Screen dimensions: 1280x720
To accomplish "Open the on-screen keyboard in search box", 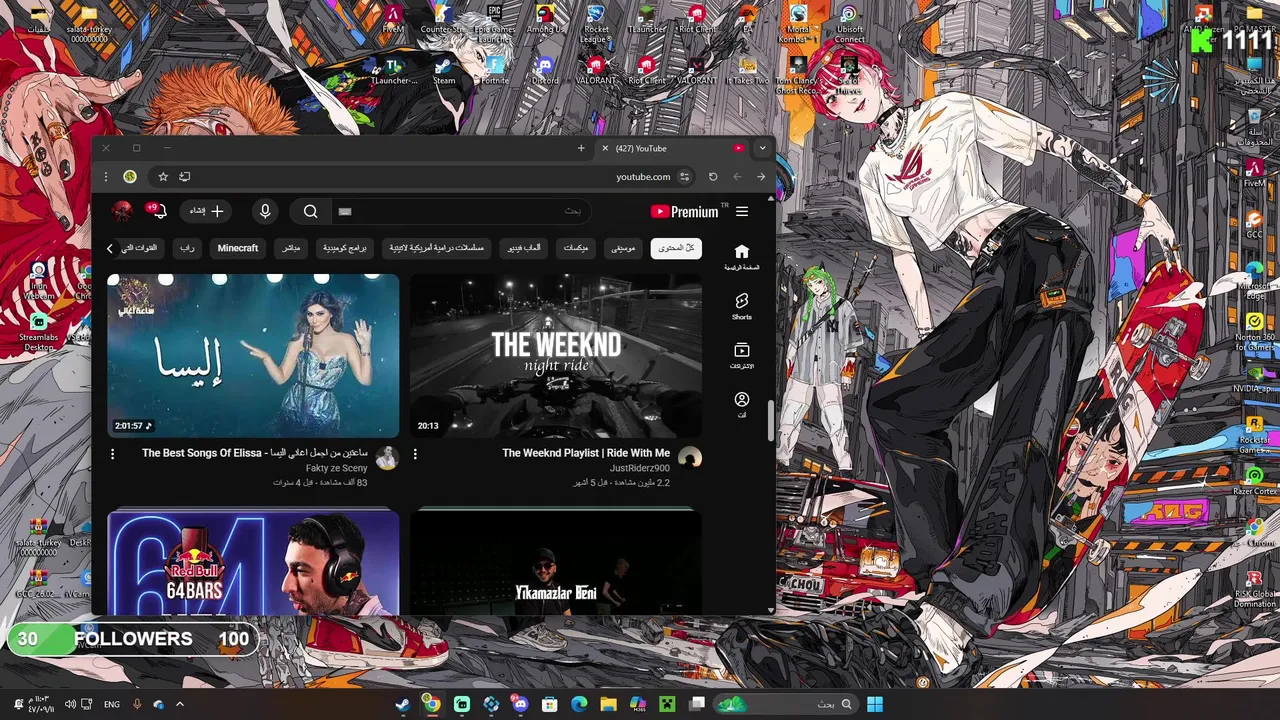I will coord(345,211).
